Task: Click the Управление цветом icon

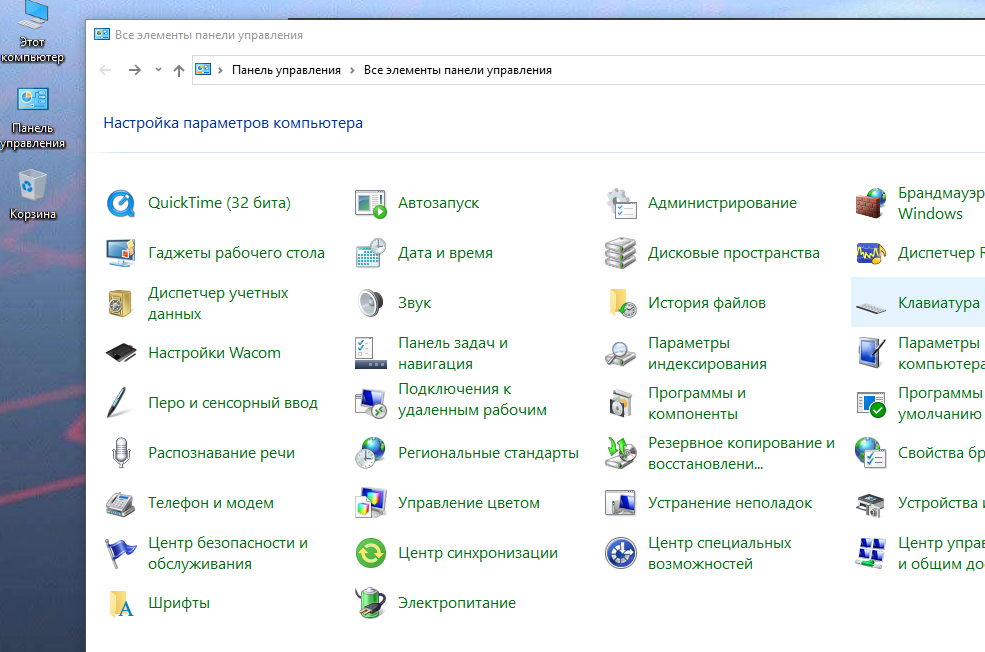Action: [371, 503]
